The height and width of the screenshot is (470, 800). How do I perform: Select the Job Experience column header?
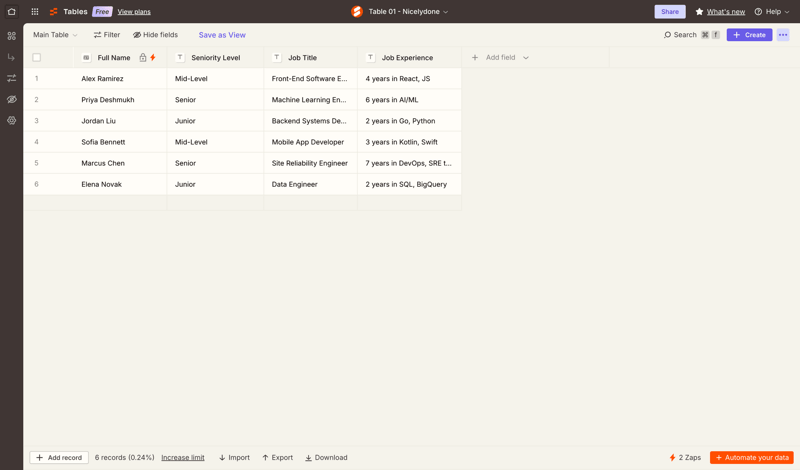(410, 57)
